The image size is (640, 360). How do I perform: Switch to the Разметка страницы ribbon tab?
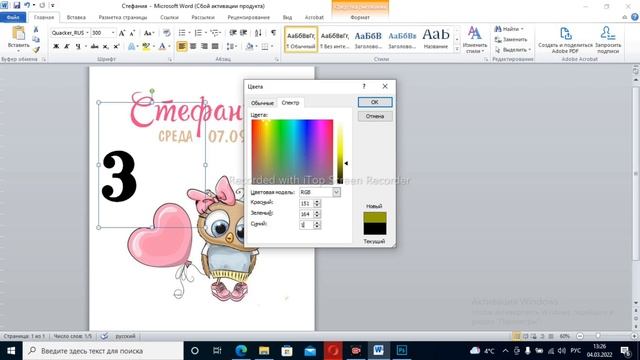(x=122, y=17)
